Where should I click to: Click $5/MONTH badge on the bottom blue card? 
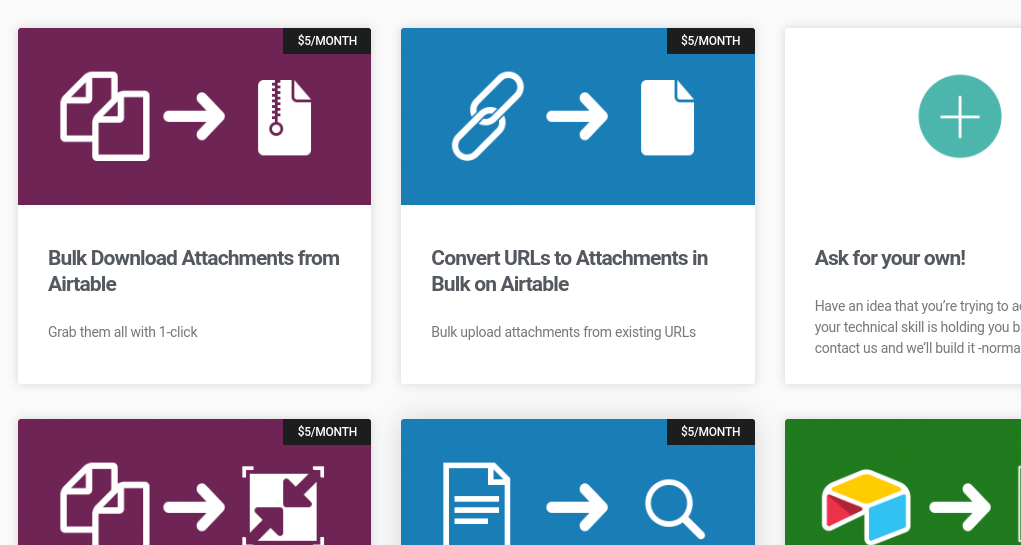(710, 432)
